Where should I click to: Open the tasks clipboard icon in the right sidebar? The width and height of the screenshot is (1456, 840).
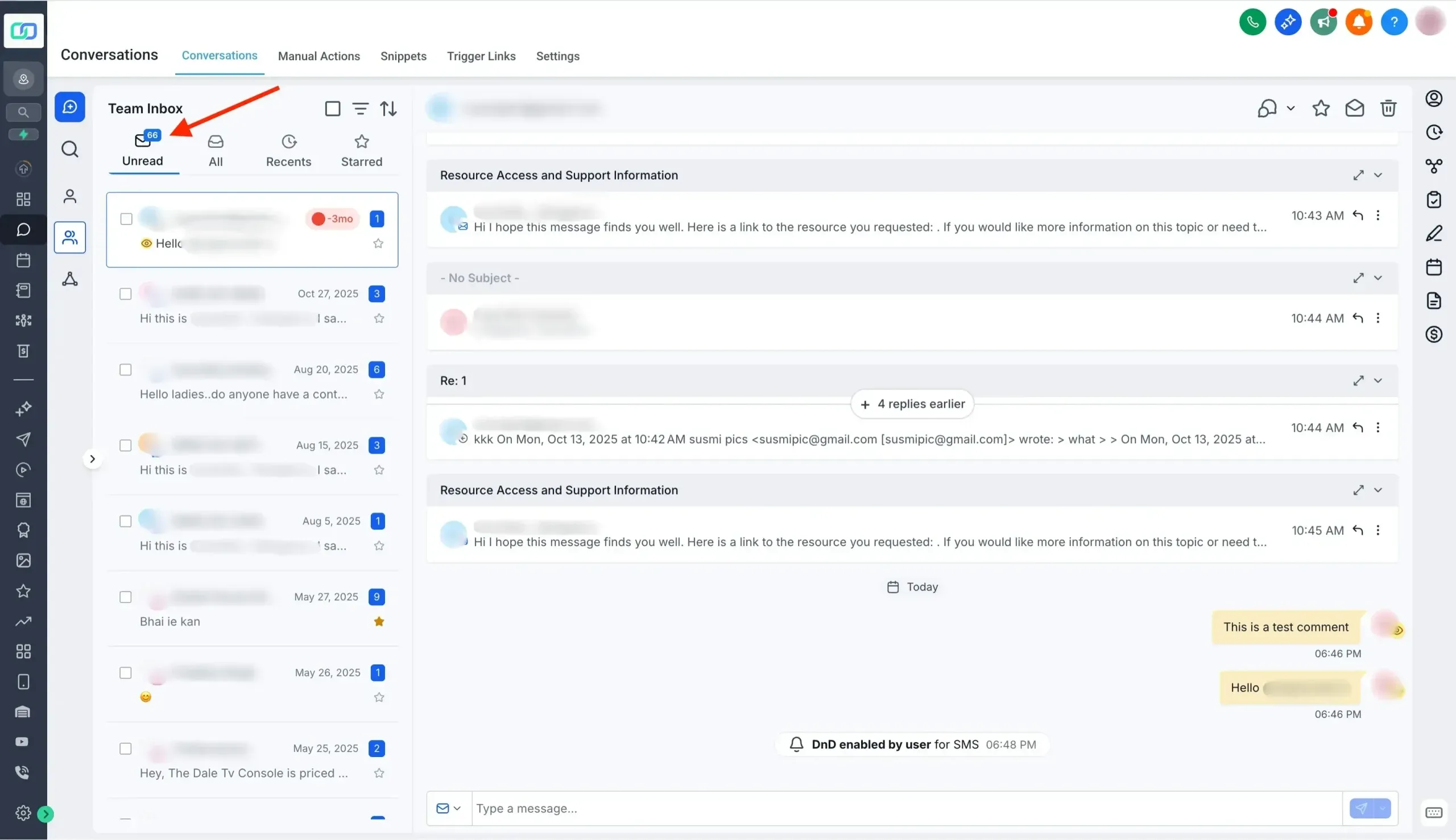coord(1434,199)
